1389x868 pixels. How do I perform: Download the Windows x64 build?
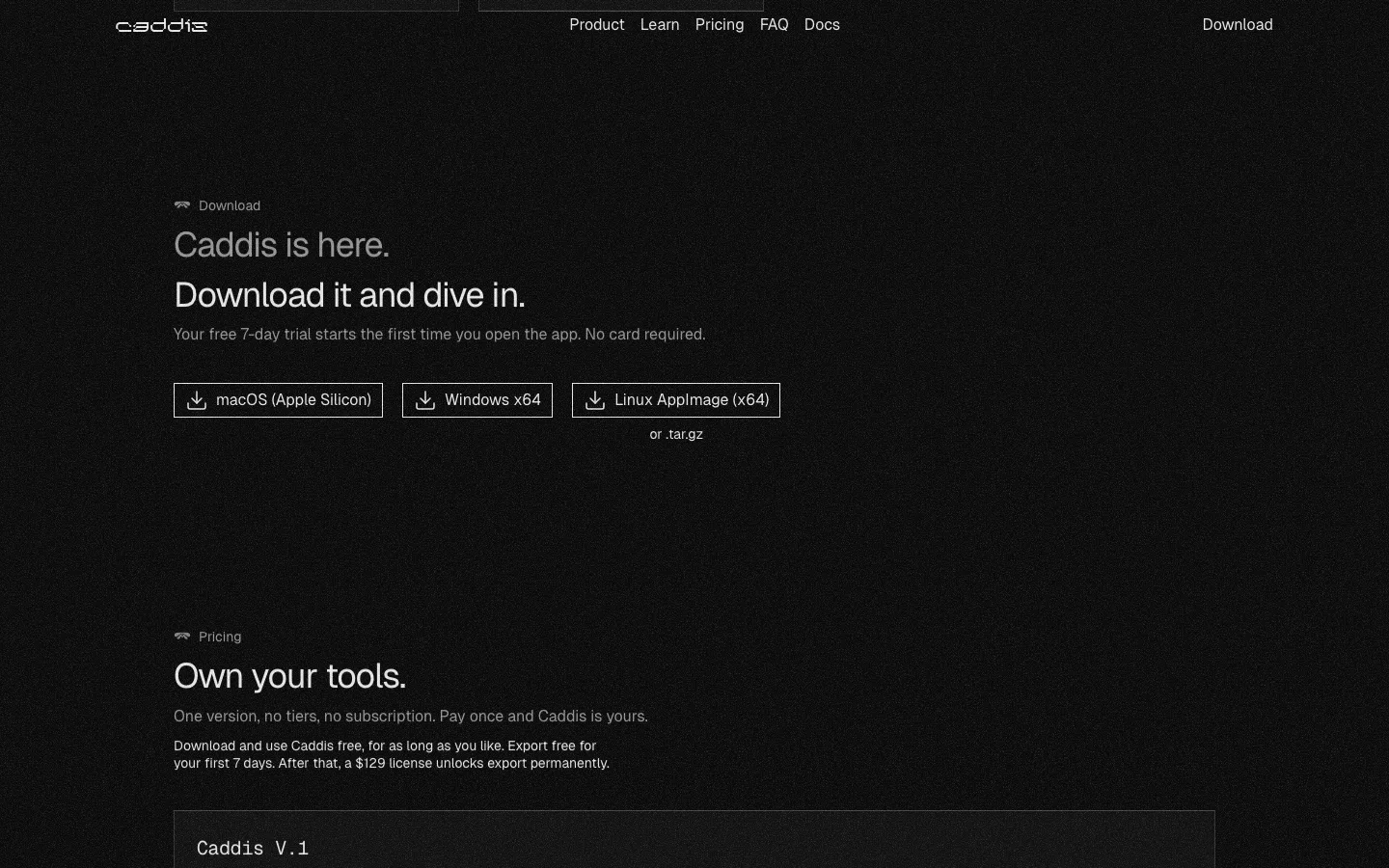point(477,400)
